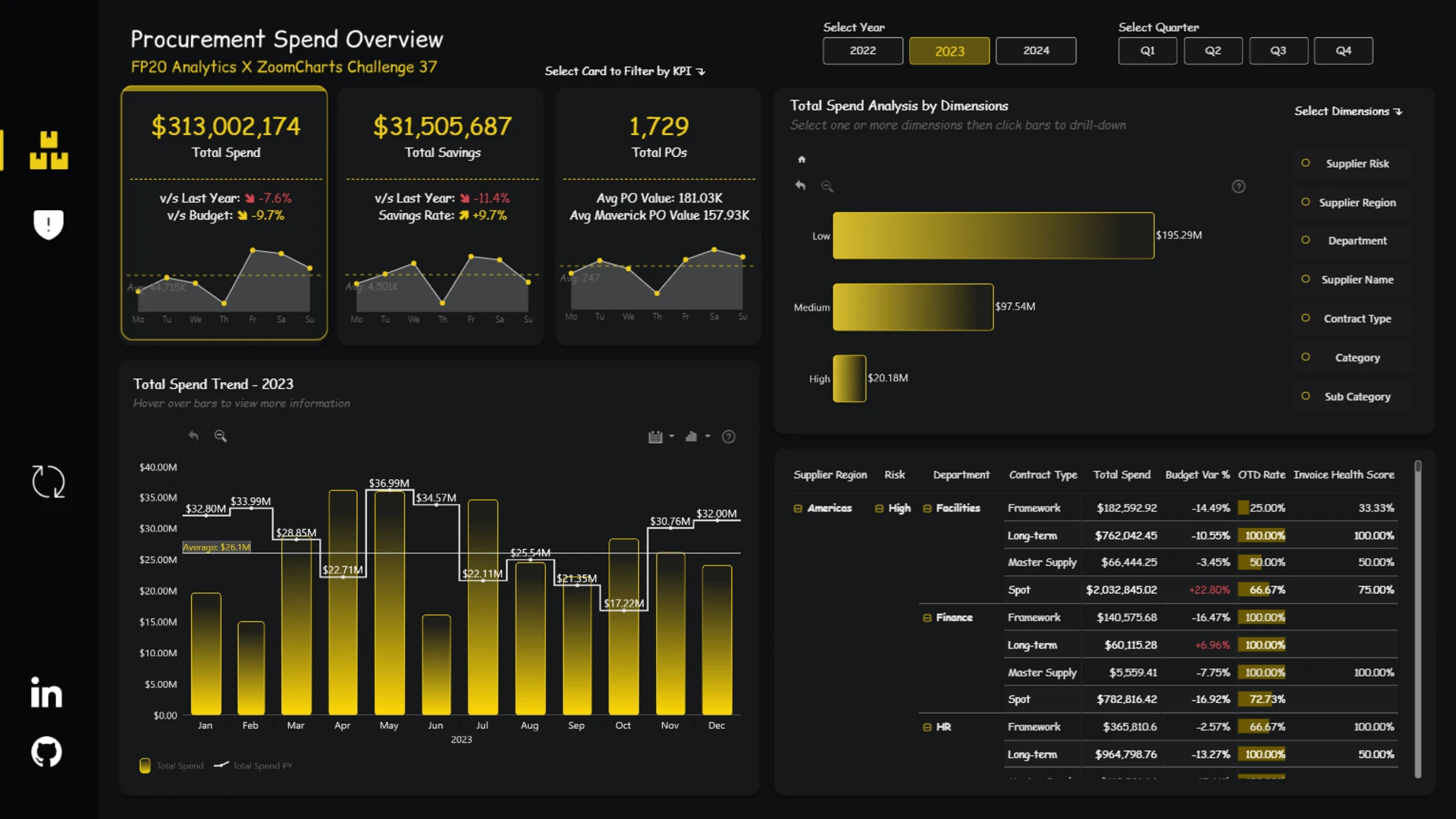Select the 2023 year button
1456x819 pixels.
[x=949, y=51]
